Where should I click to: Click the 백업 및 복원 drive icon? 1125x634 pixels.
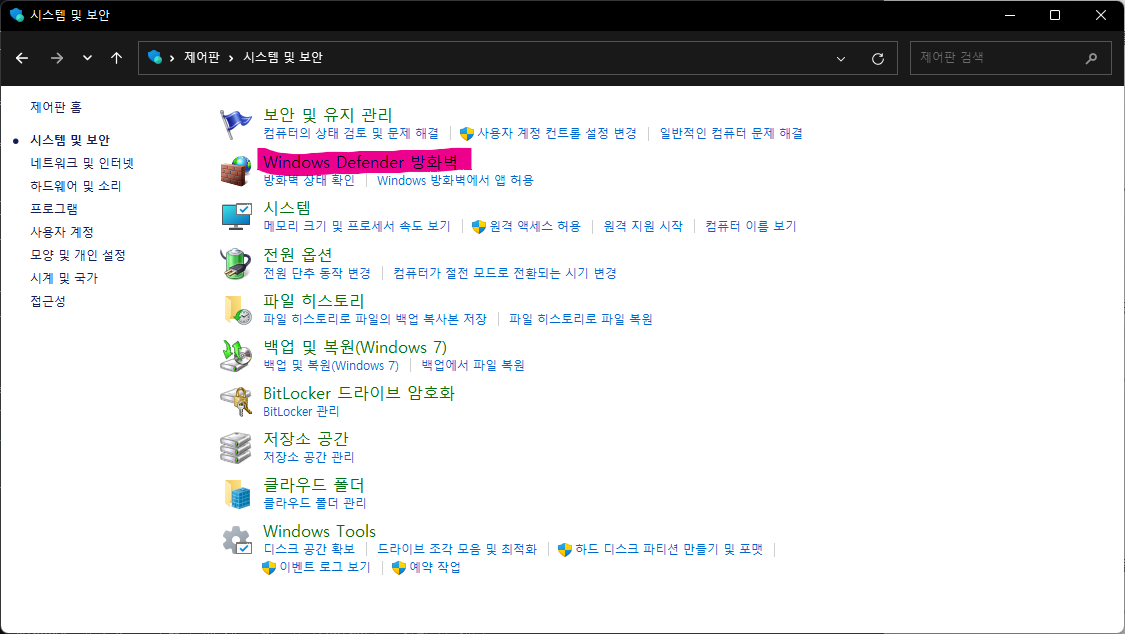click(236, 356)
